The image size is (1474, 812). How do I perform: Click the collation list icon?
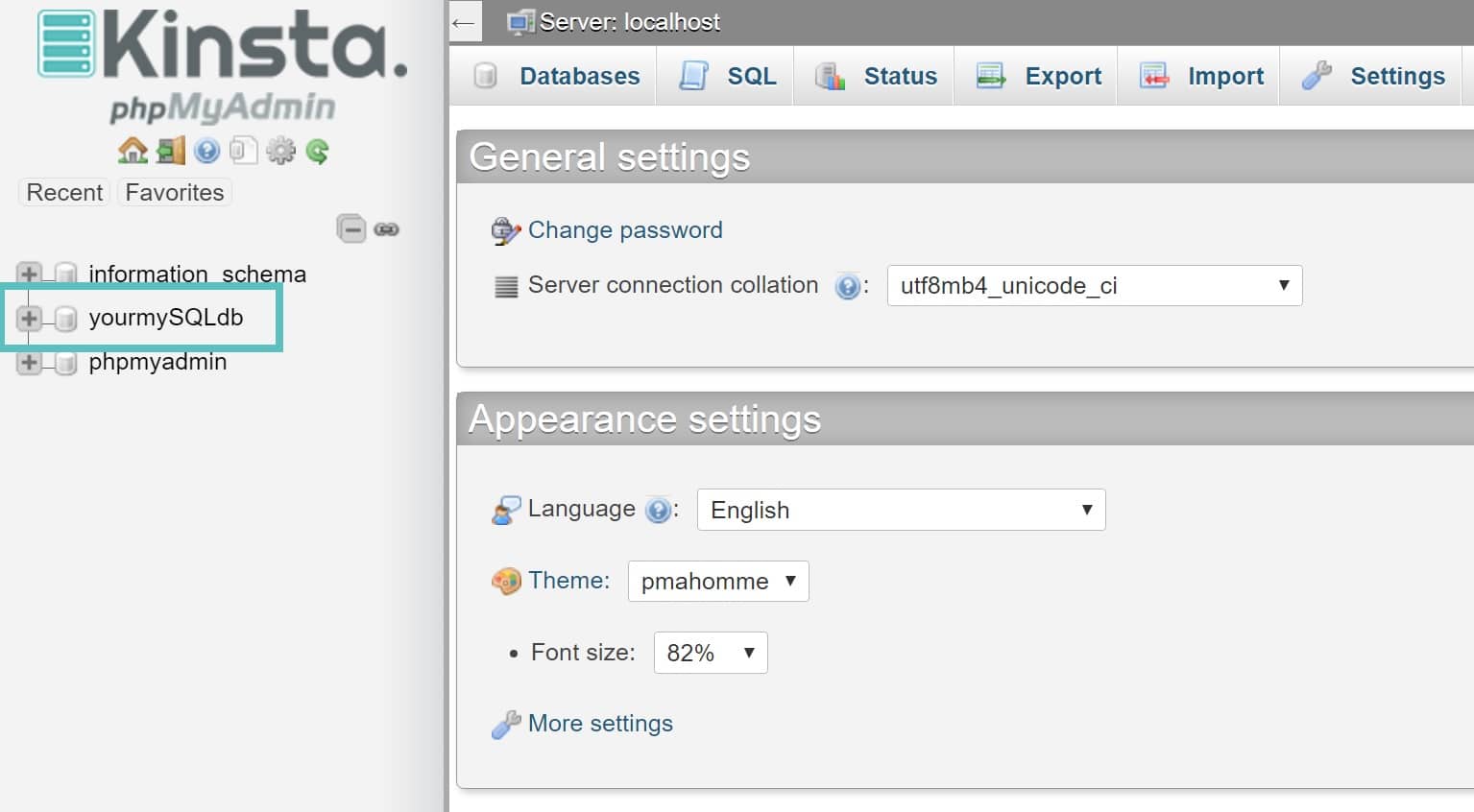click(506, 286)
